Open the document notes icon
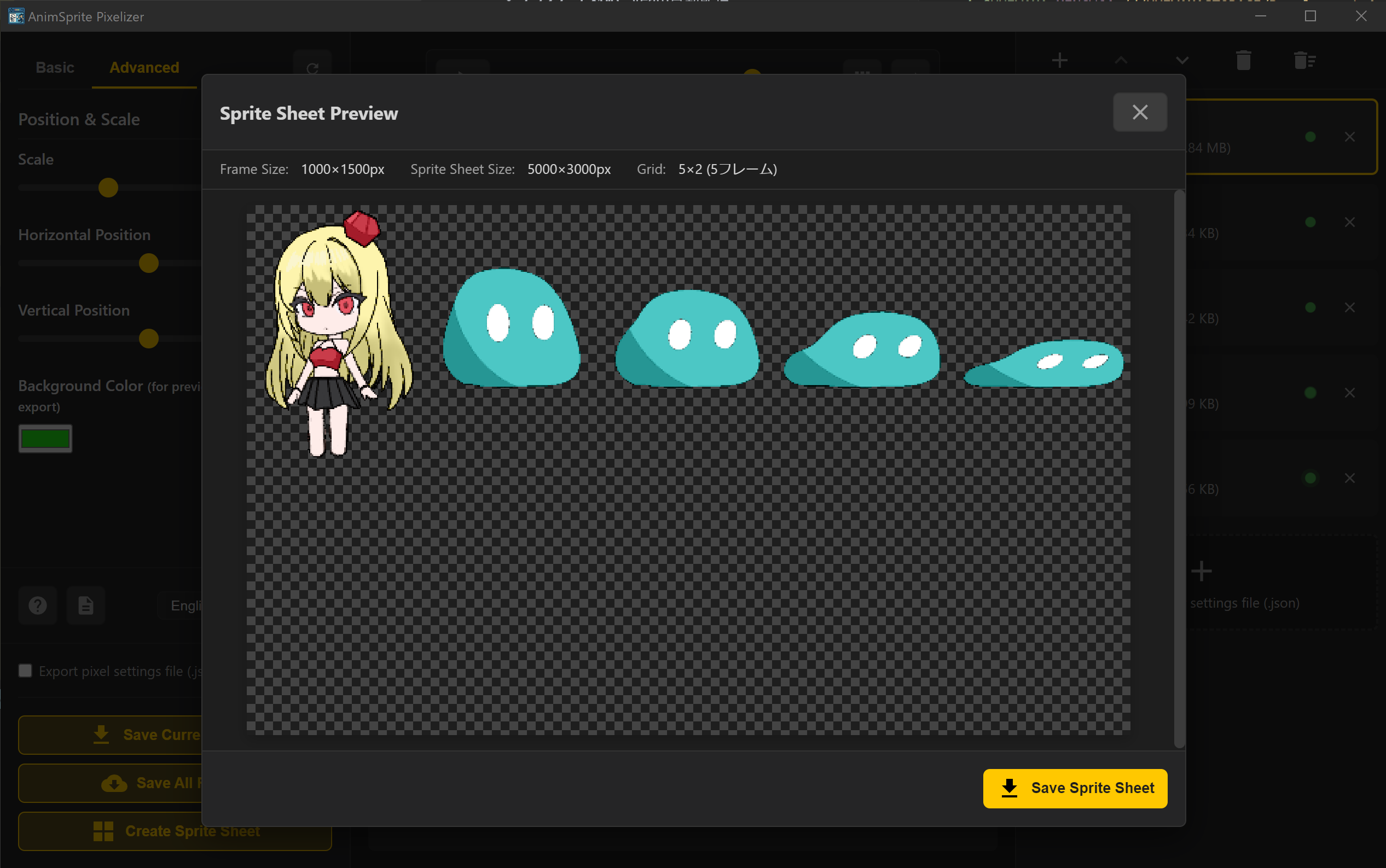This screenshot has width=1386, height=868. [85, 605]
